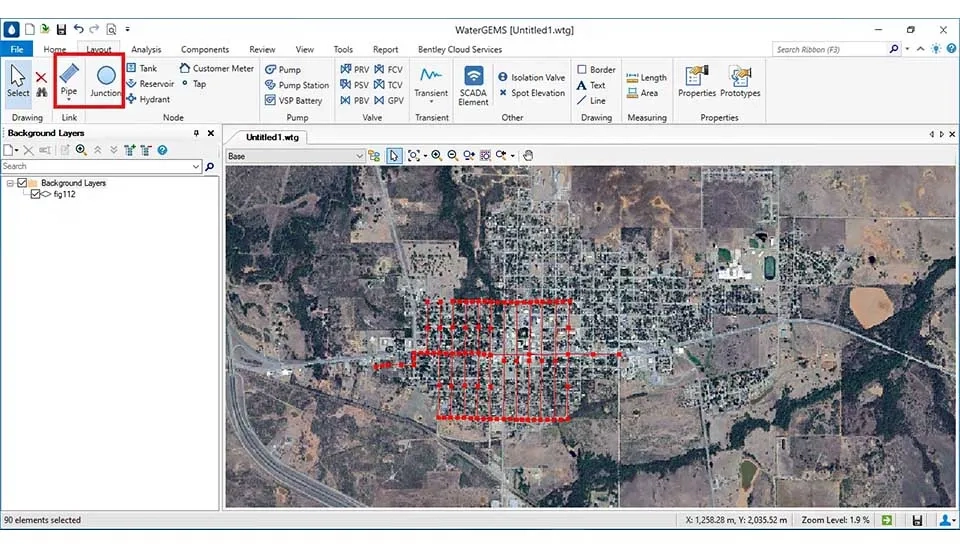Open the File menu
This screenshot has height=548, width=960.
(x=17, y=49)
